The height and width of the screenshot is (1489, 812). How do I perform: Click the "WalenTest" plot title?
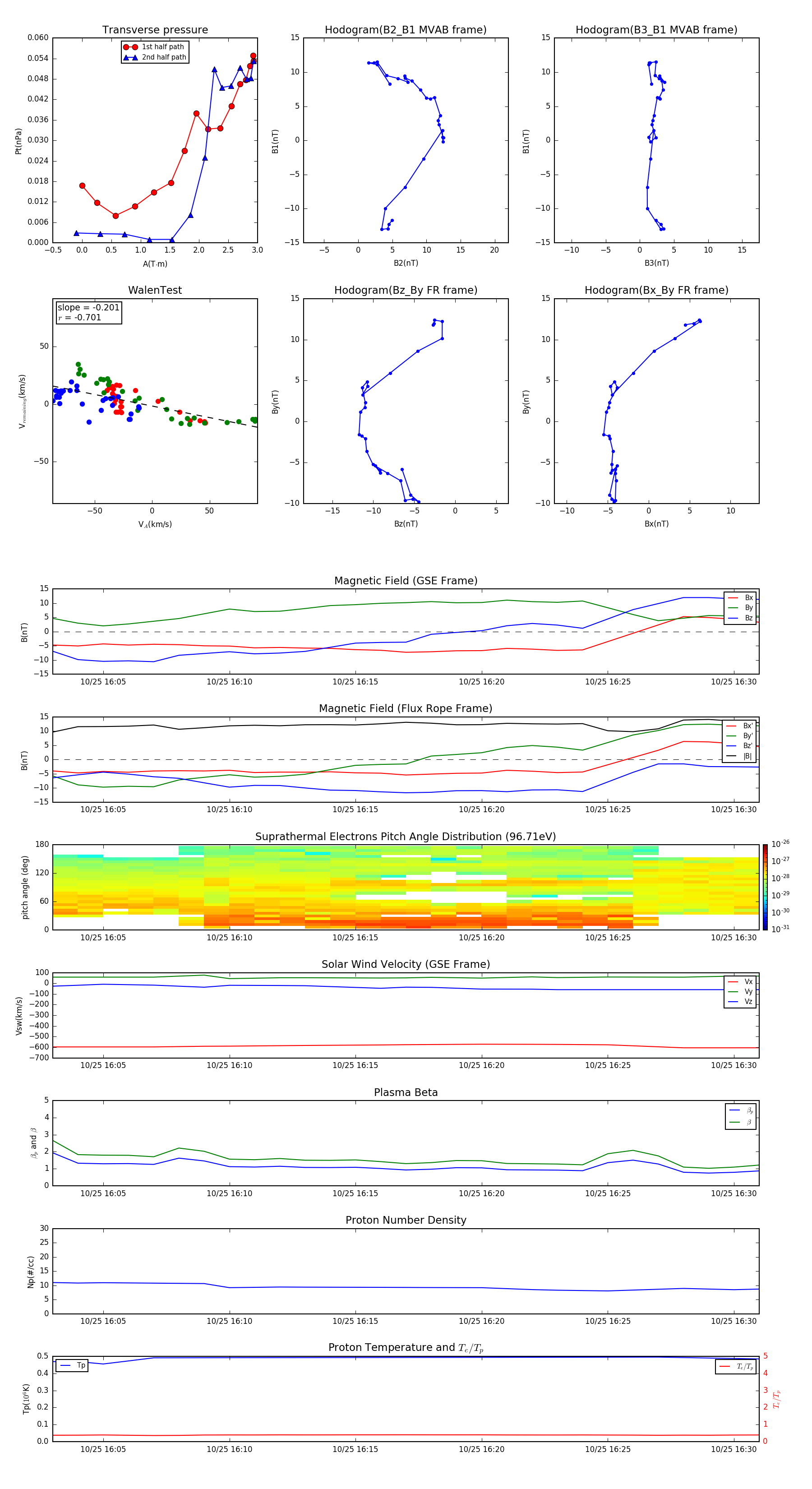(155, 290)
